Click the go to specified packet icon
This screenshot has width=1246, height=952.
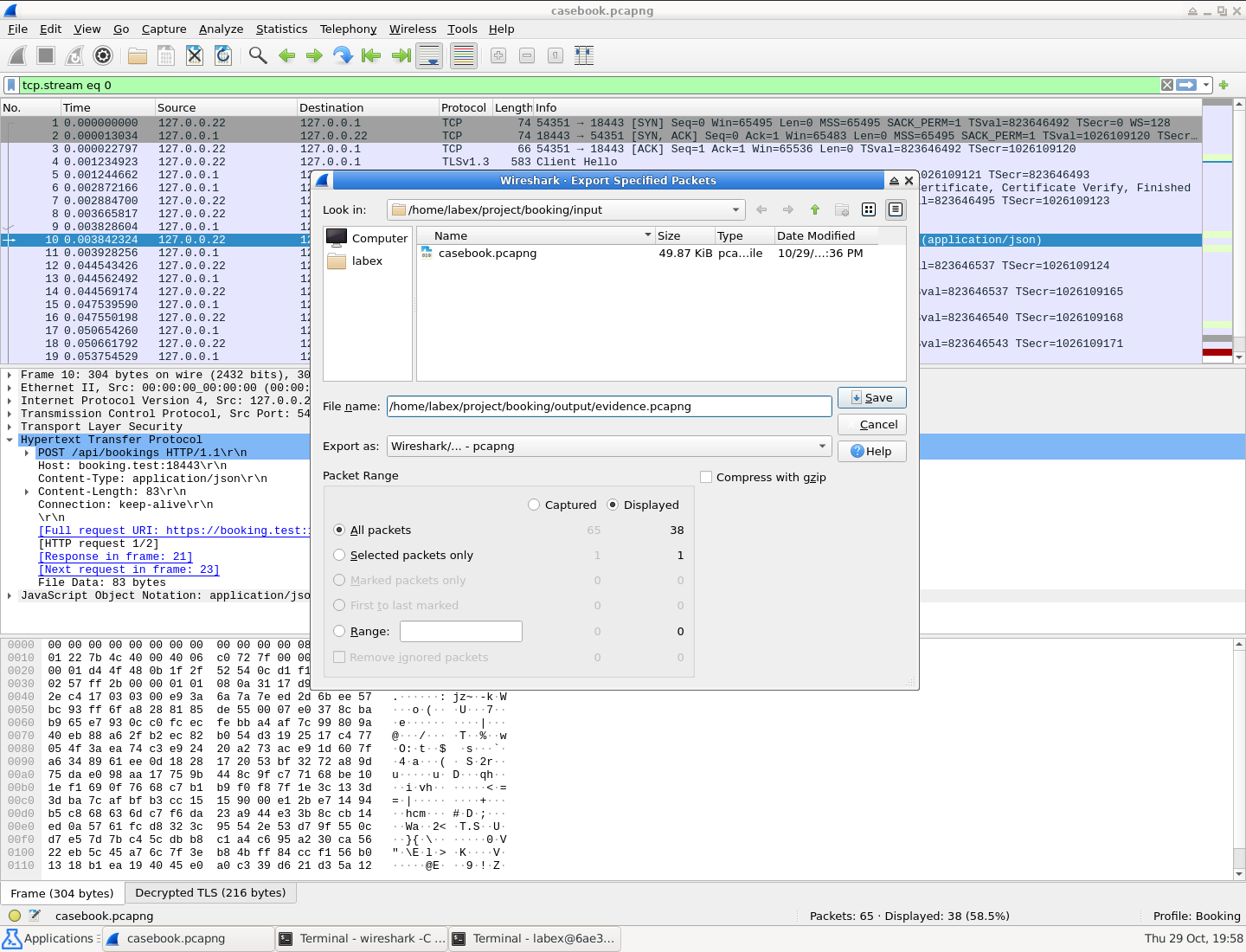[343, 56]
